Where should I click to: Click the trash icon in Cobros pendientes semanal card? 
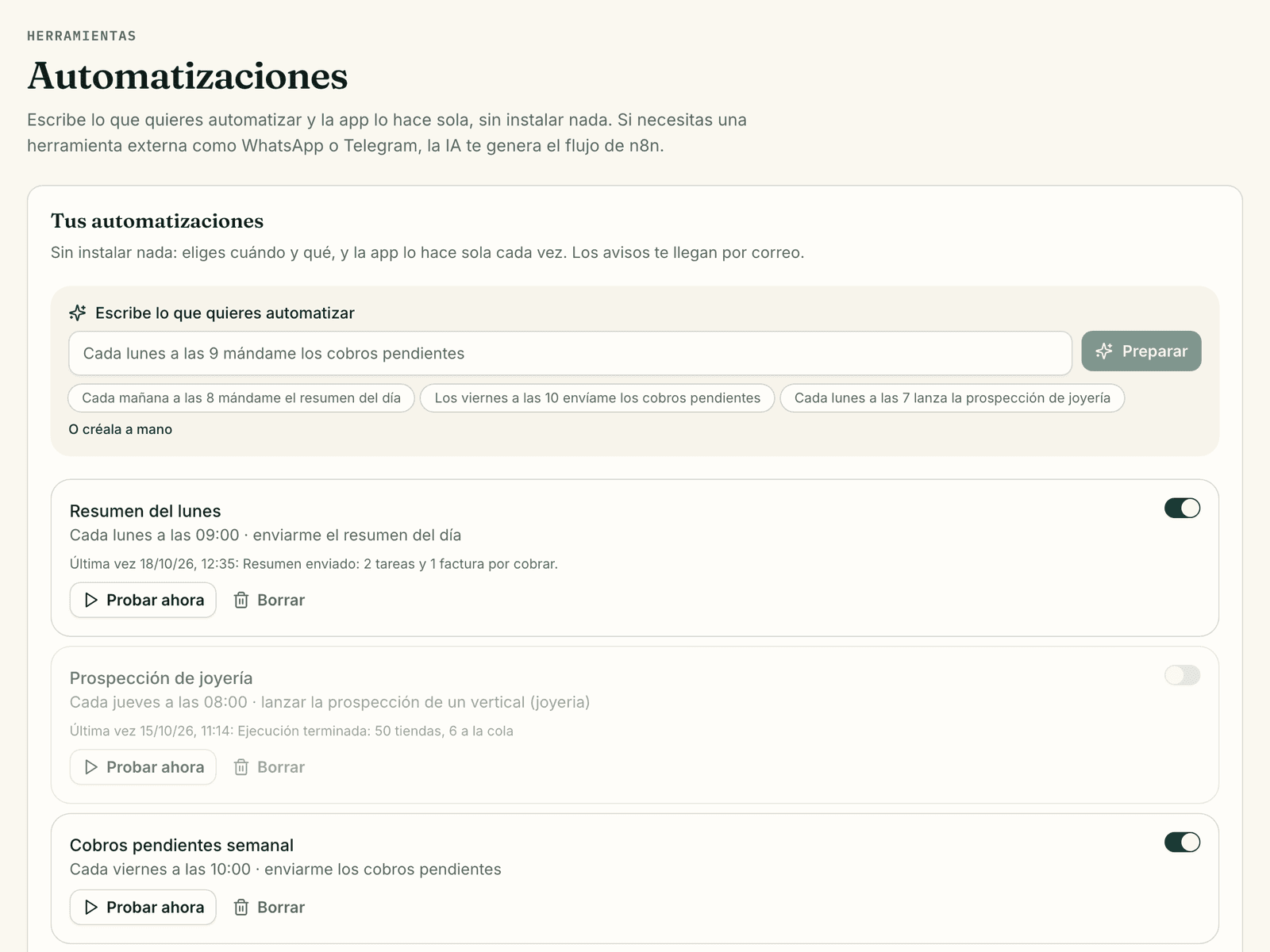241,907
